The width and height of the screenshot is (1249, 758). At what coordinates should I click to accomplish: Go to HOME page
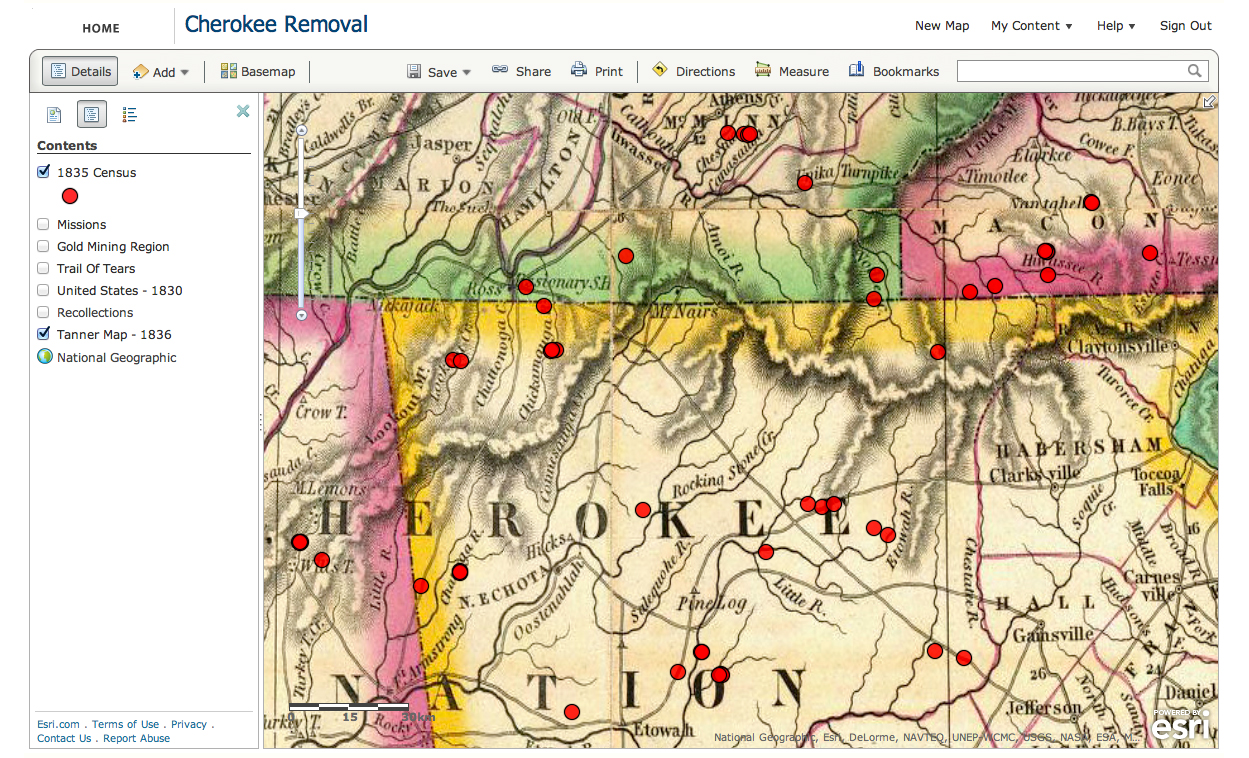(101, 28)
